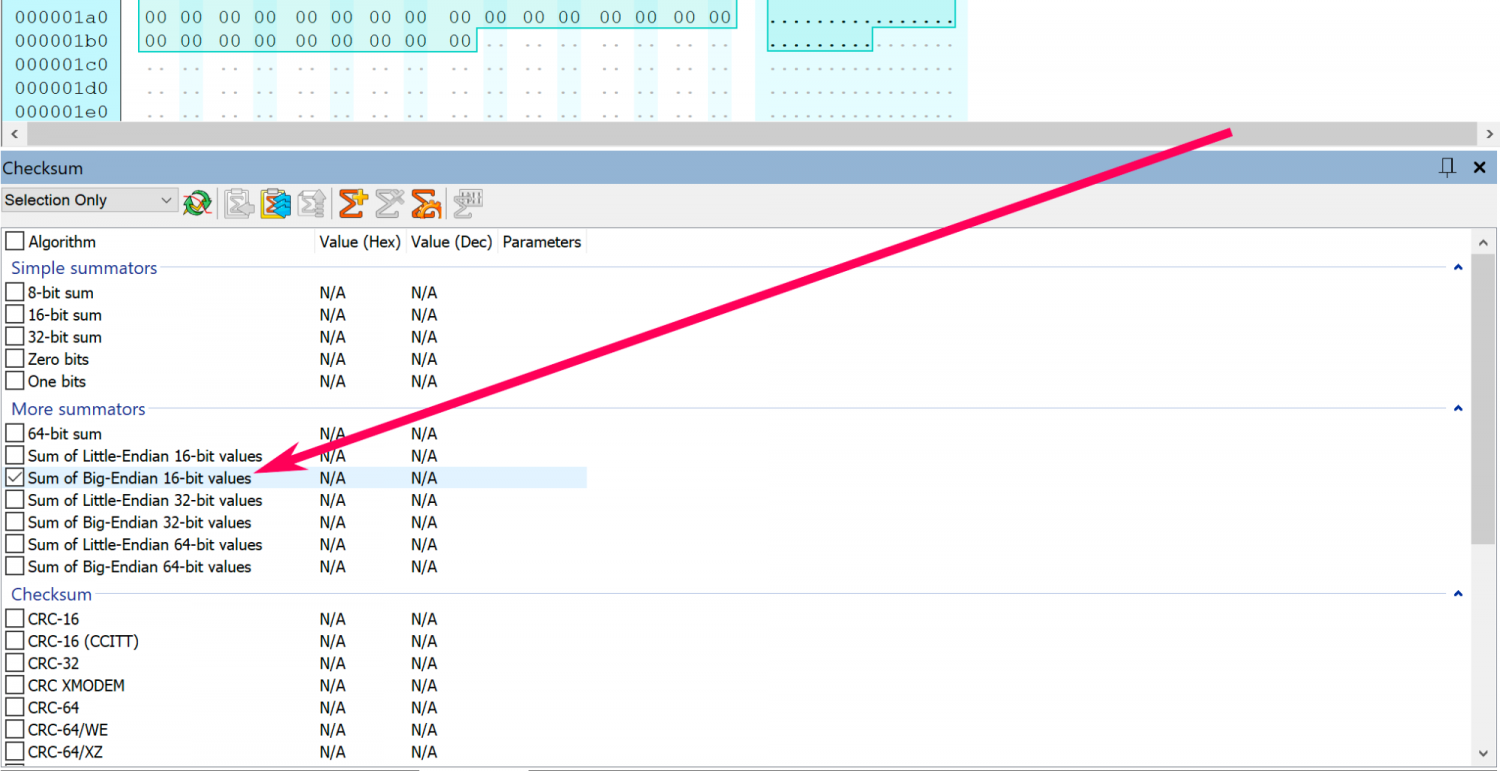This screenshot has height=771, width=1500.
Task: Click the checksum list vertical scrollbar thumb
Action: [1484, 400]
